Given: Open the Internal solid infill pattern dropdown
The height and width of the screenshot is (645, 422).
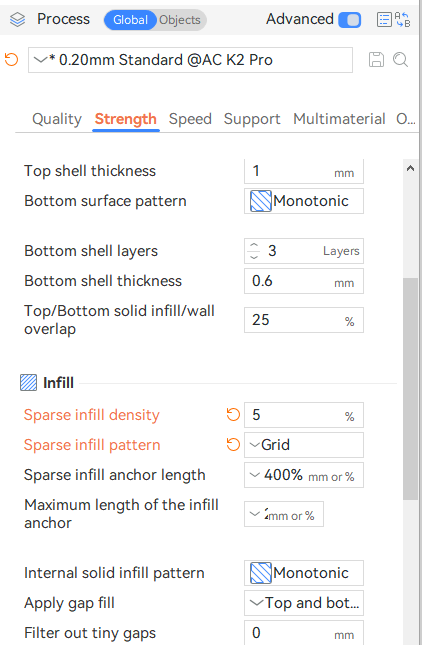Looking at the screenshot, I should 304,573.
